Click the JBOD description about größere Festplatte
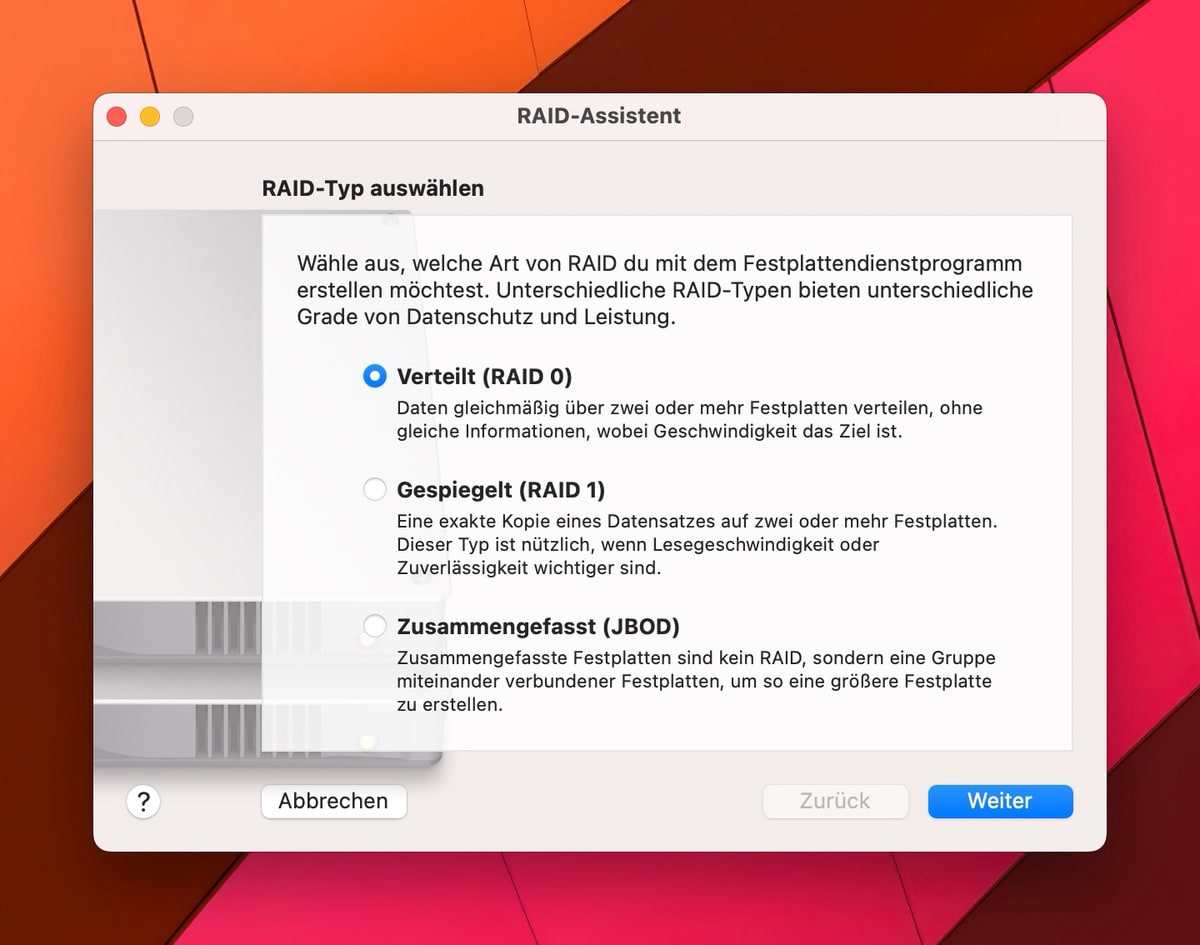1200x945 pixels. click(x=695, y=681)
